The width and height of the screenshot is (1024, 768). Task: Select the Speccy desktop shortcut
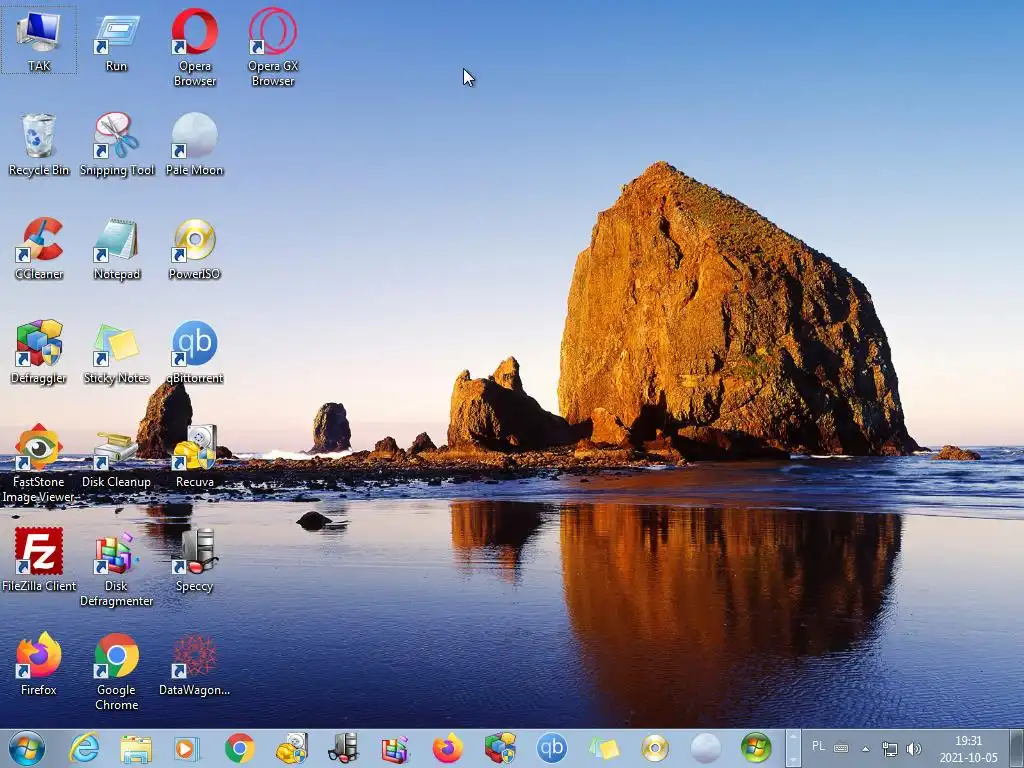point(195,560)
